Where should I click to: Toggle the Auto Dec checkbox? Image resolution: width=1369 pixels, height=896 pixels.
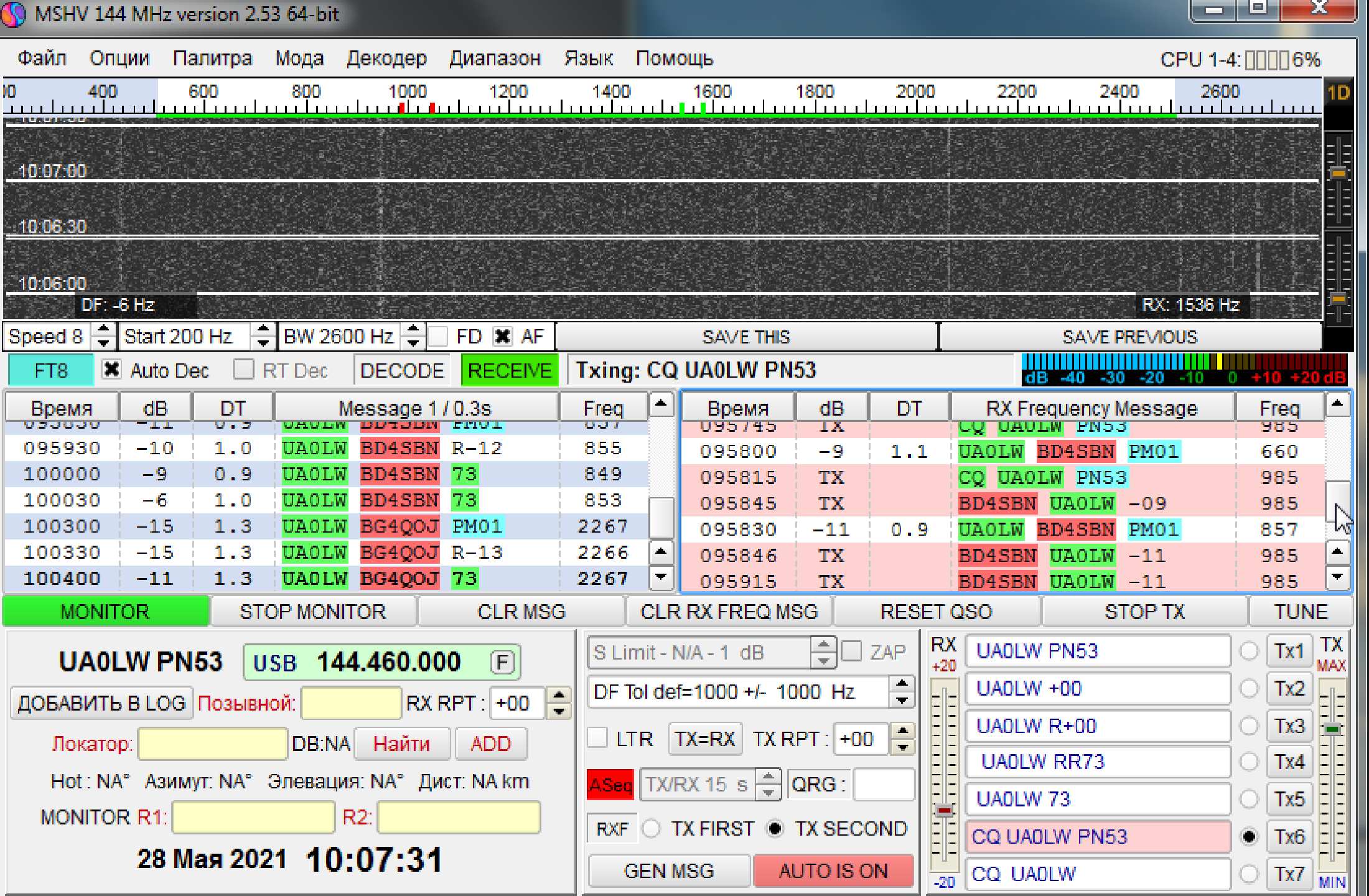[x=111, y=370]
